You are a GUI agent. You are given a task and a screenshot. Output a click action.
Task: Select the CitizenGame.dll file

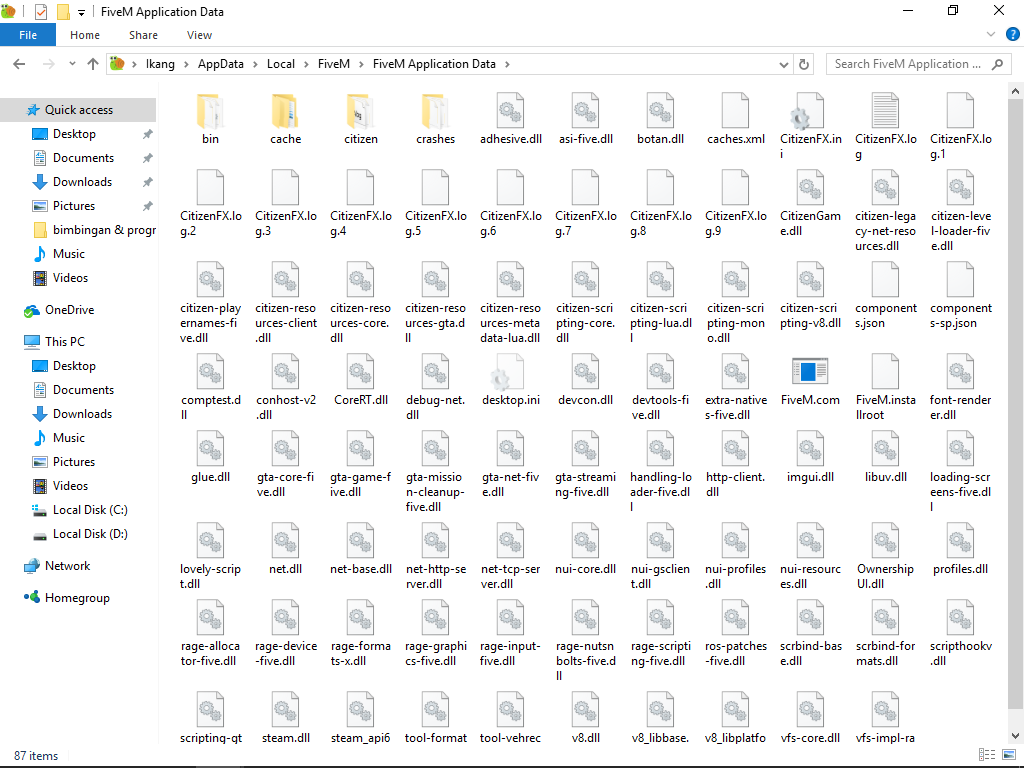(810, 203)
